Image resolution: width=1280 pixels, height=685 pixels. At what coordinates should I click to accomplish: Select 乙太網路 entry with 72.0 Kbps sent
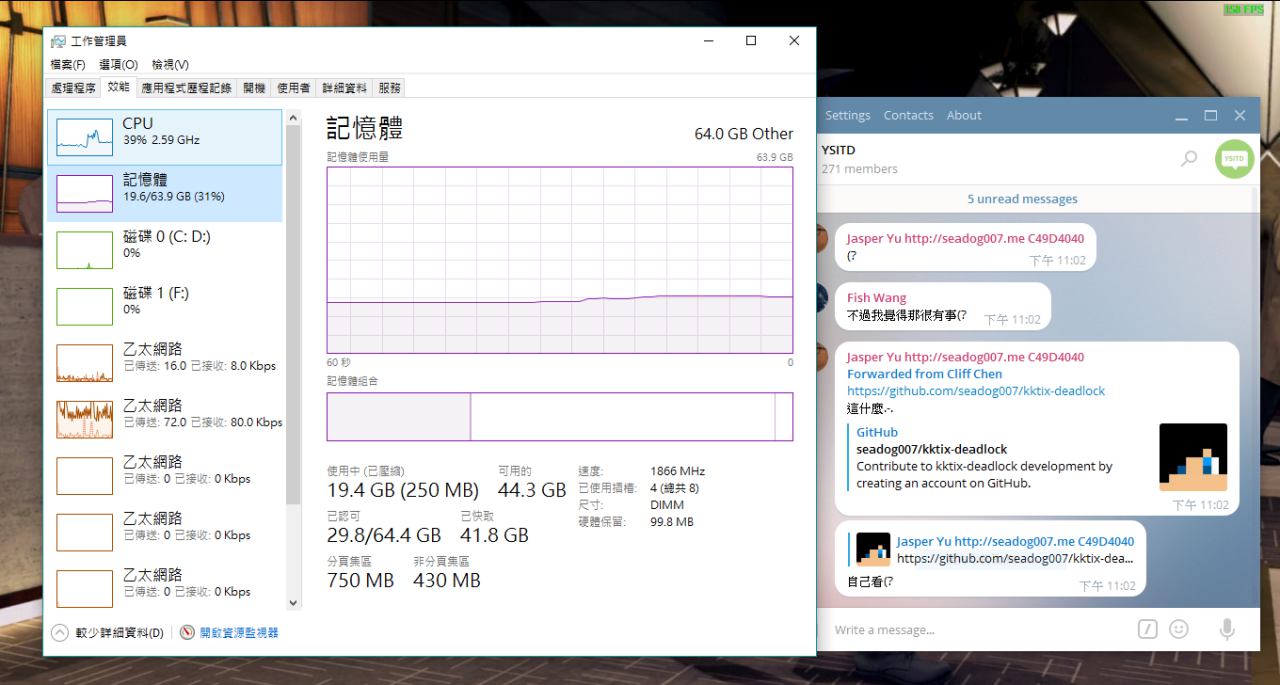click(165, 419)
